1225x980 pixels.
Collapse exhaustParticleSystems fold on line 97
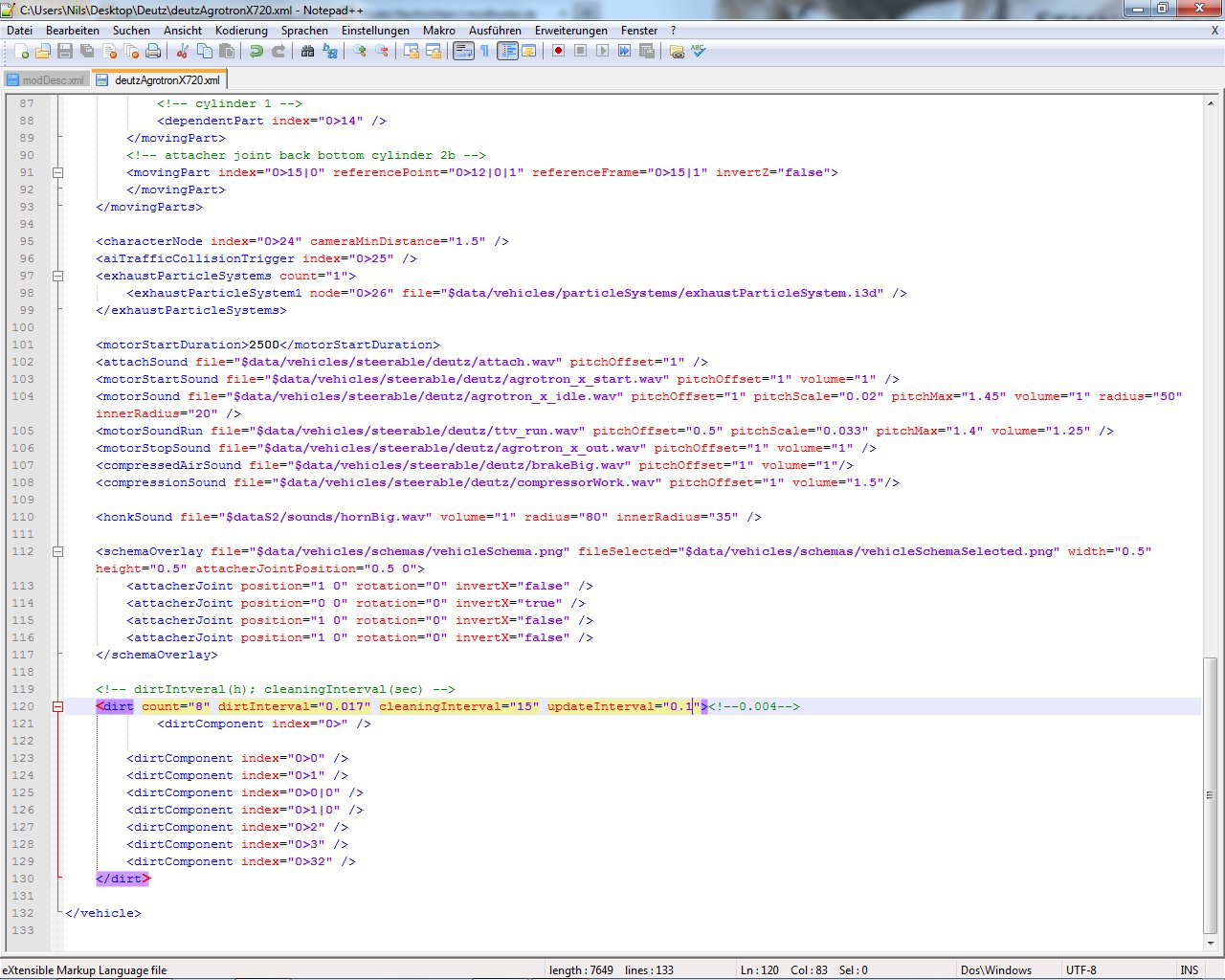pos(57,277)
